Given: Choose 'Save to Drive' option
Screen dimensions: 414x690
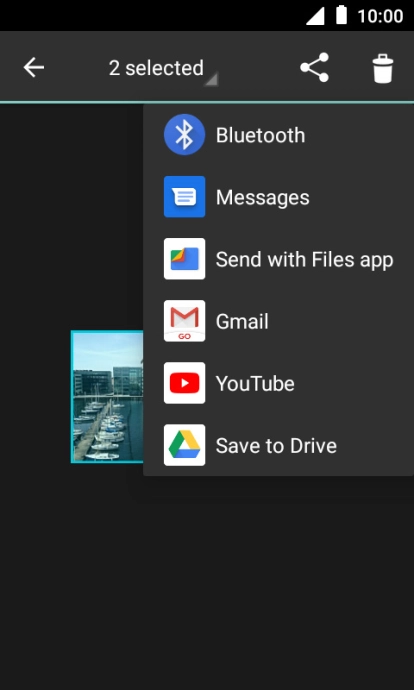Looking at the screenshot, I should pyautogui.click(x=276, y=446).
